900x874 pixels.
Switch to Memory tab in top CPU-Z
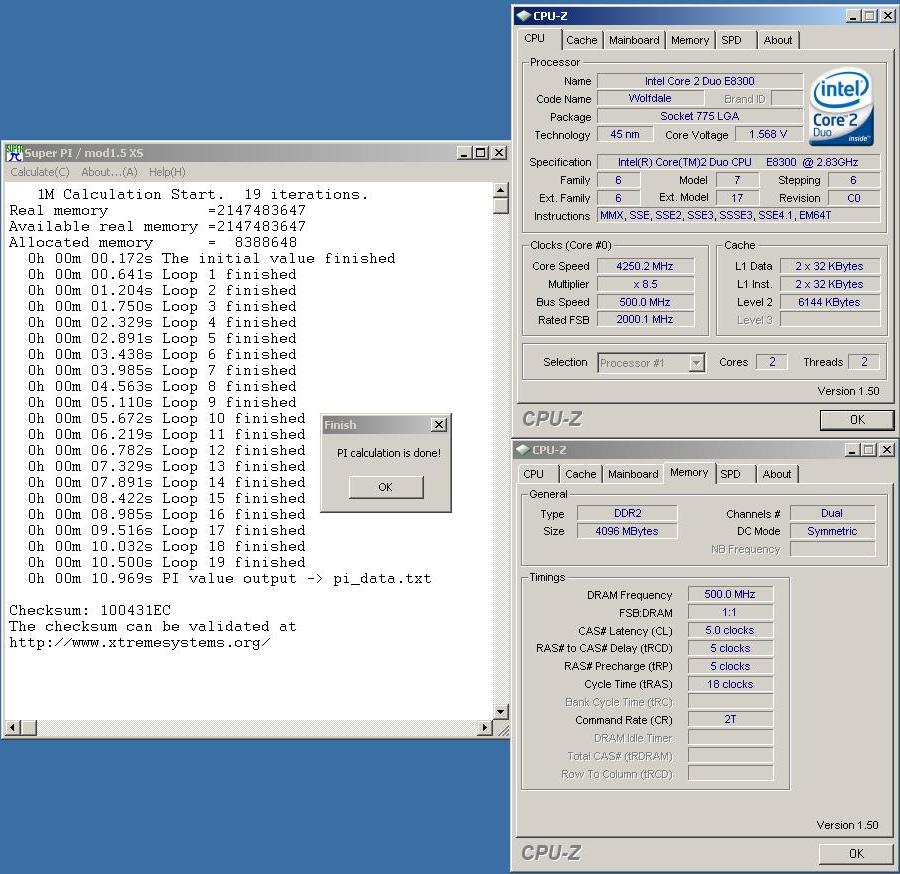[x=689, y=40]
